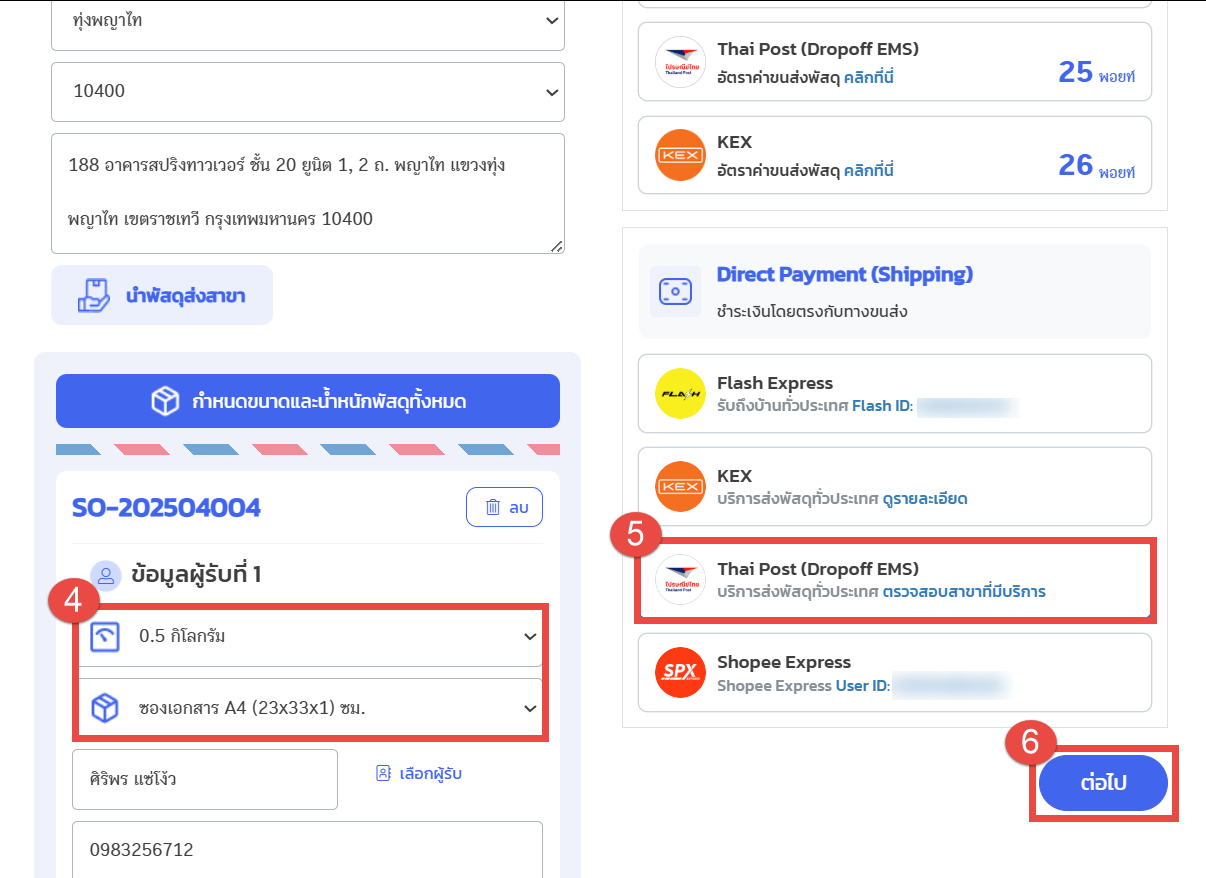Select KEX direct payment option
This screenshot has height=878, width=1206.
pos(895,486)
